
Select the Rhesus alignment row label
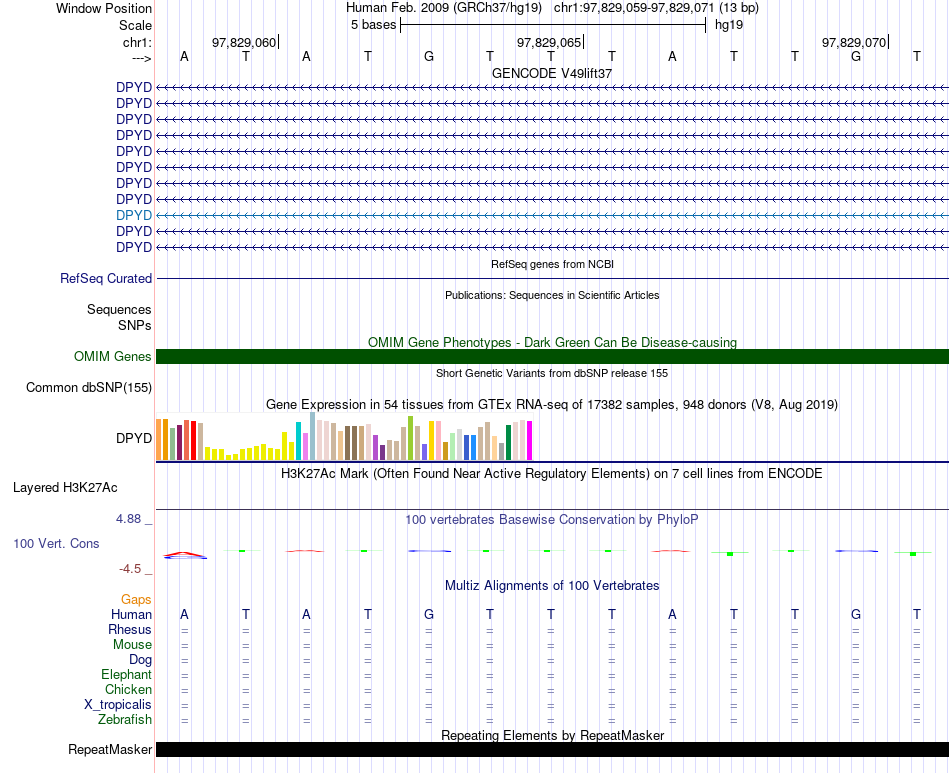point(130,629)
